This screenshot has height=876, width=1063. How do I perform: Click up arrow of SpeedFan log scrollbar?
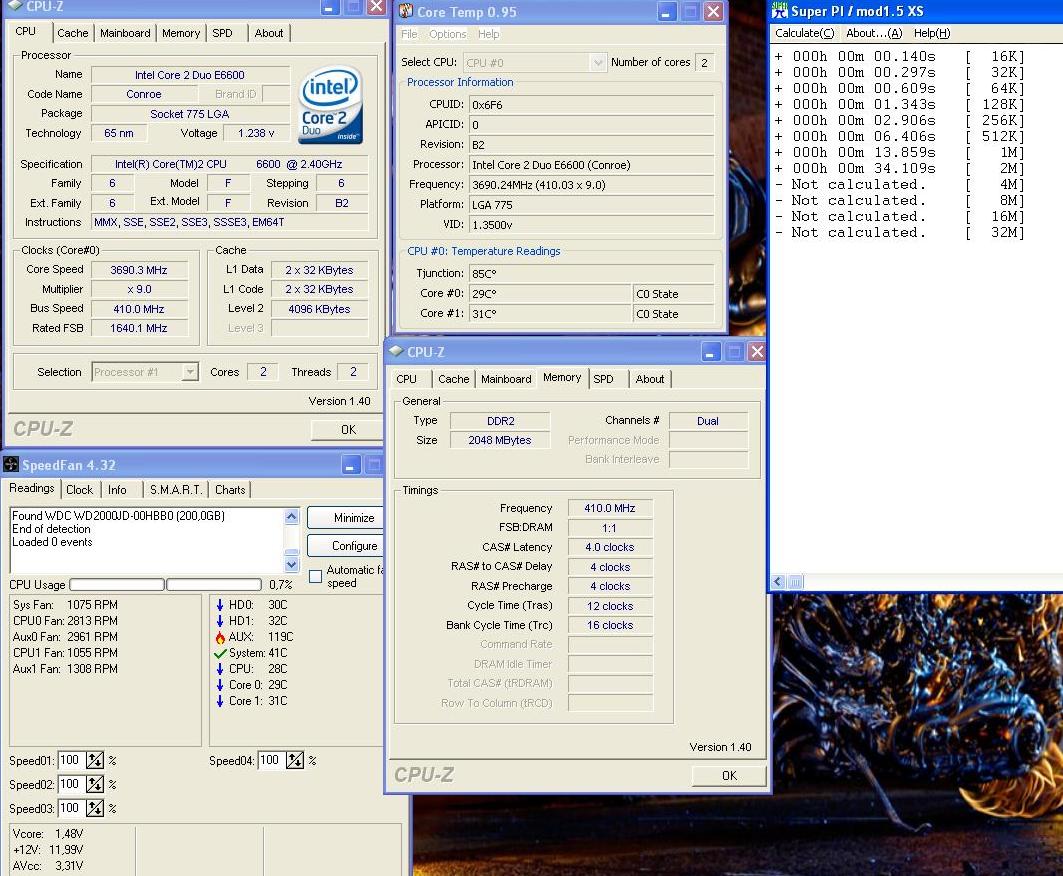coord(292,517)
